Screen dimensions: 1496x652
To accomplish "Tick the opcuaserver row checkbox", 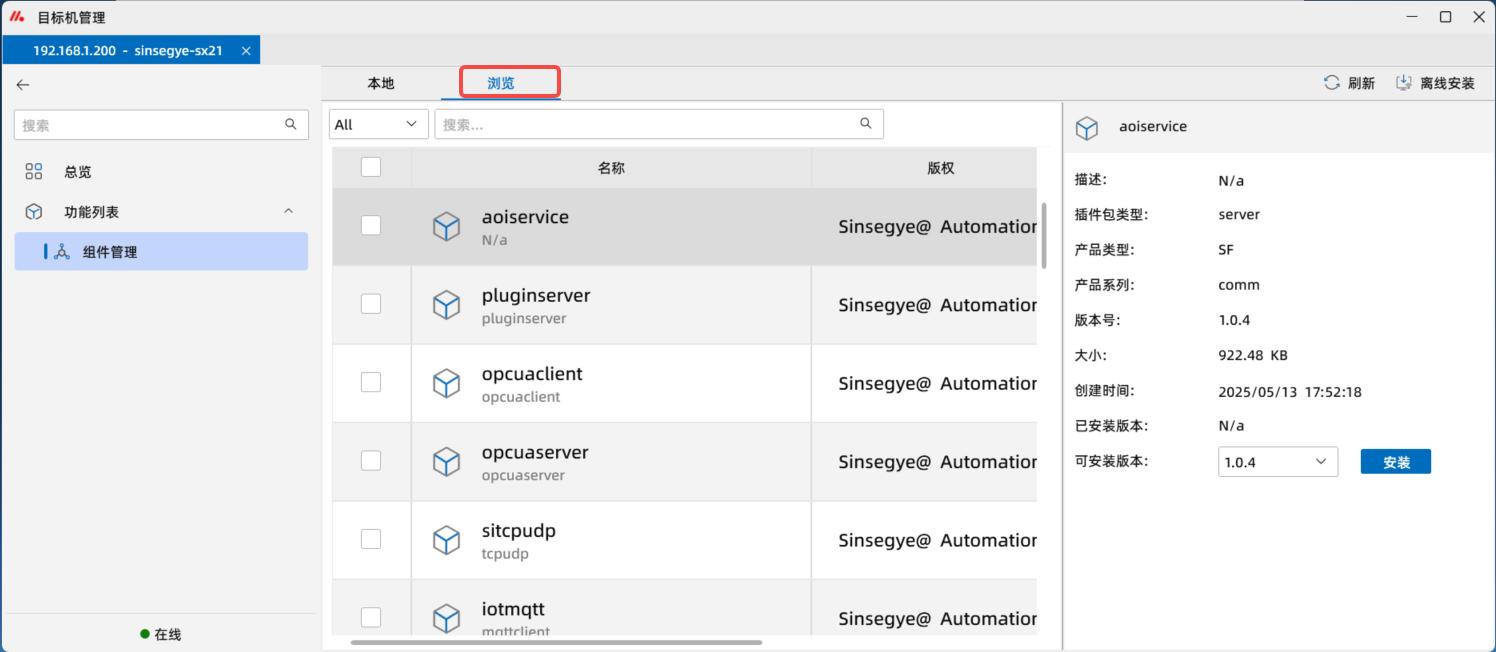I will tap(371, 461).
